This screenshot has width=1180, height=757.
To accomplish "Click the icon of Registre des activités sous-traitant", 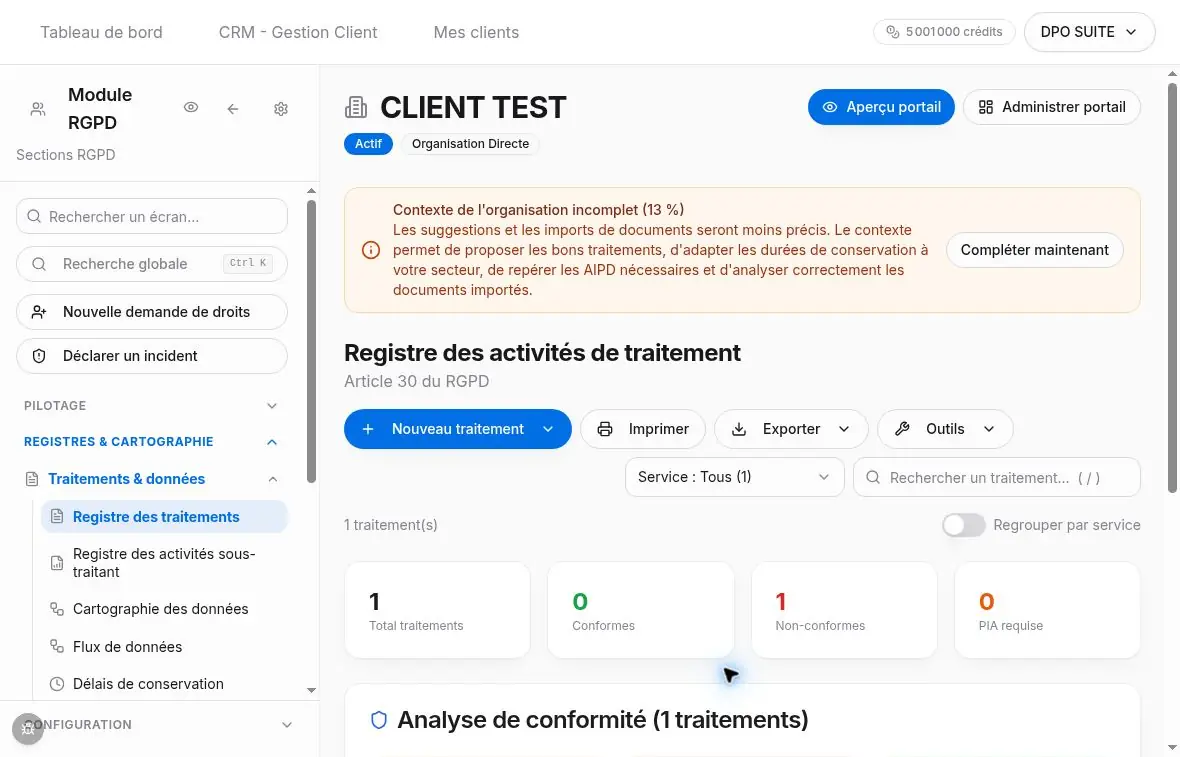I will 56,563.
